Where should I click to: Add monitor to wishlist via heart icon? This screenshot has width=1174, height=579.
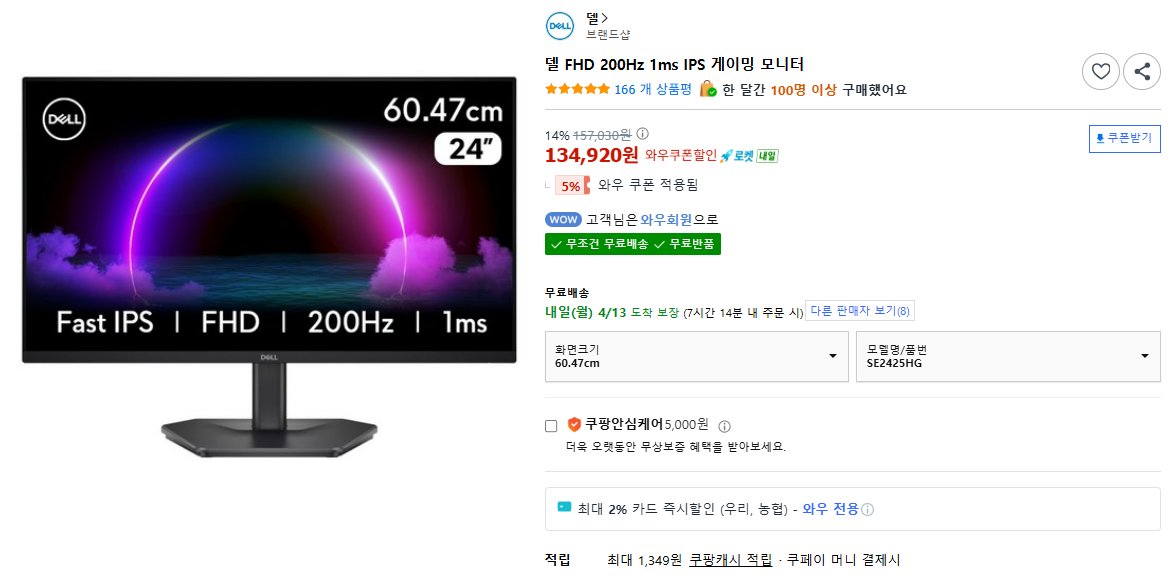coord(1101,71)
